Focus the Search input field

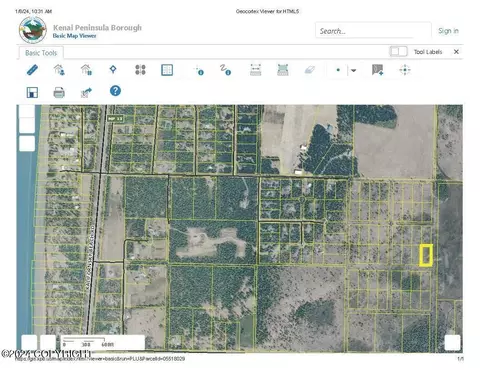[373, 31]
